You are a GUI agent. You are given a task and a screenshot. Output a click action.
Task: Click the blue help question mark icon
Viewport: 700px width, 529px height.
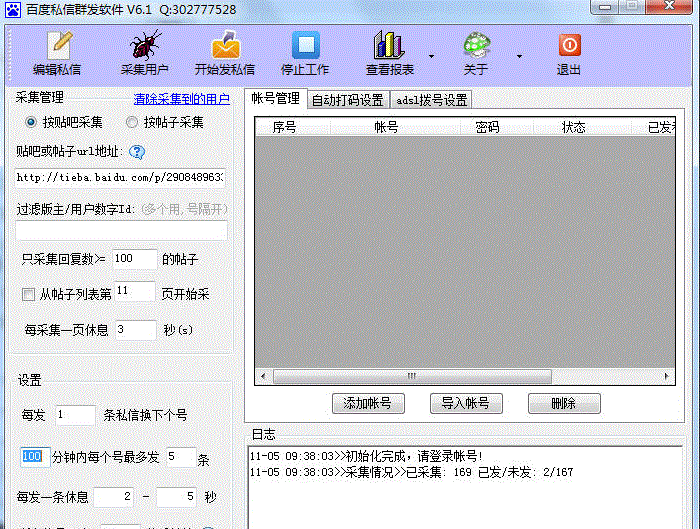tap(137, 152)
